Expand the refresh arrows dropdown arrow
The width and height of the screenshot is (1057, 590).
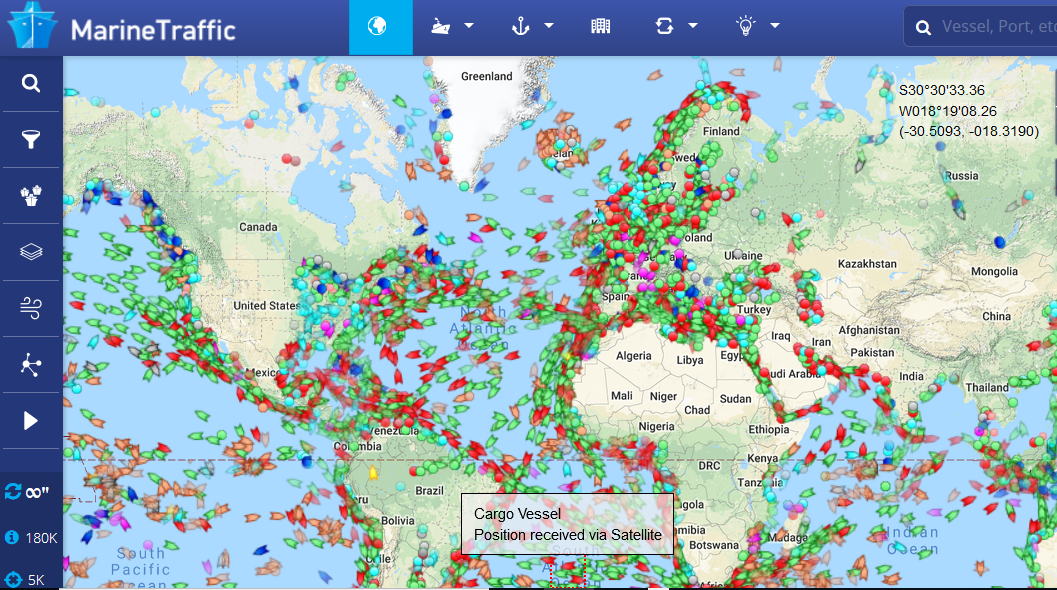pyautogui.click(x=693, y=26)
